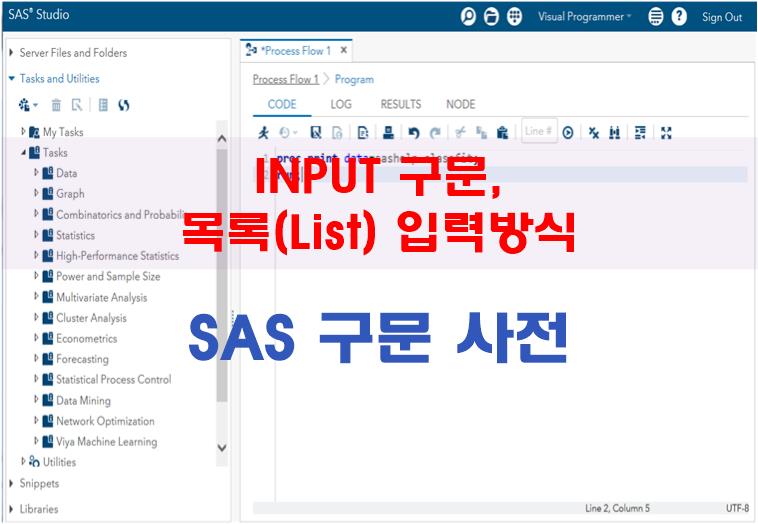Click the Line # input field
The height and width of the screenshot is (524, 758).
(x=539, y=131)
